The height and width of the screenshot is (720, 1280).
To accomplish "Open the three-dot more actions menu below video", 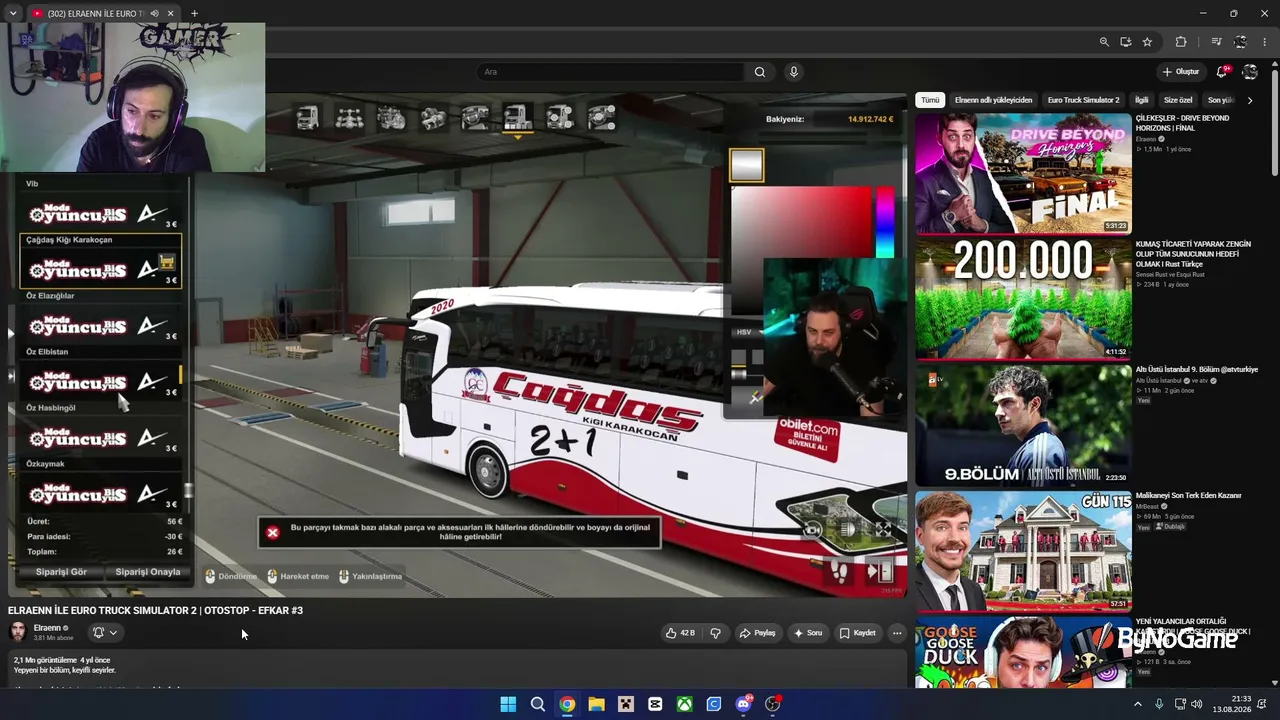I will tap(897, 633).
